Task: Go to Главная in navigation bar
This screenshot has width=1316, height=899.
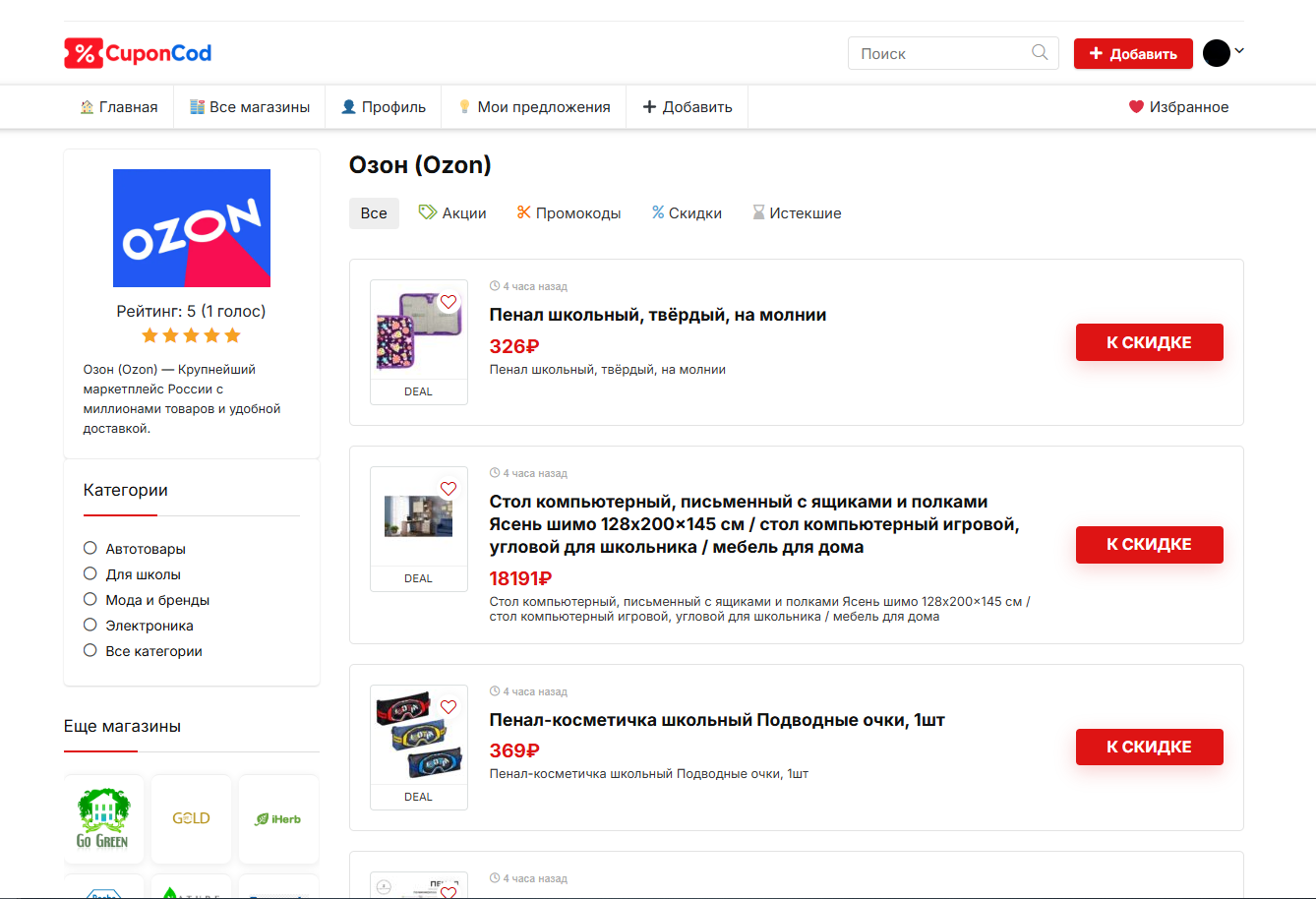Action: pos(119,107)
